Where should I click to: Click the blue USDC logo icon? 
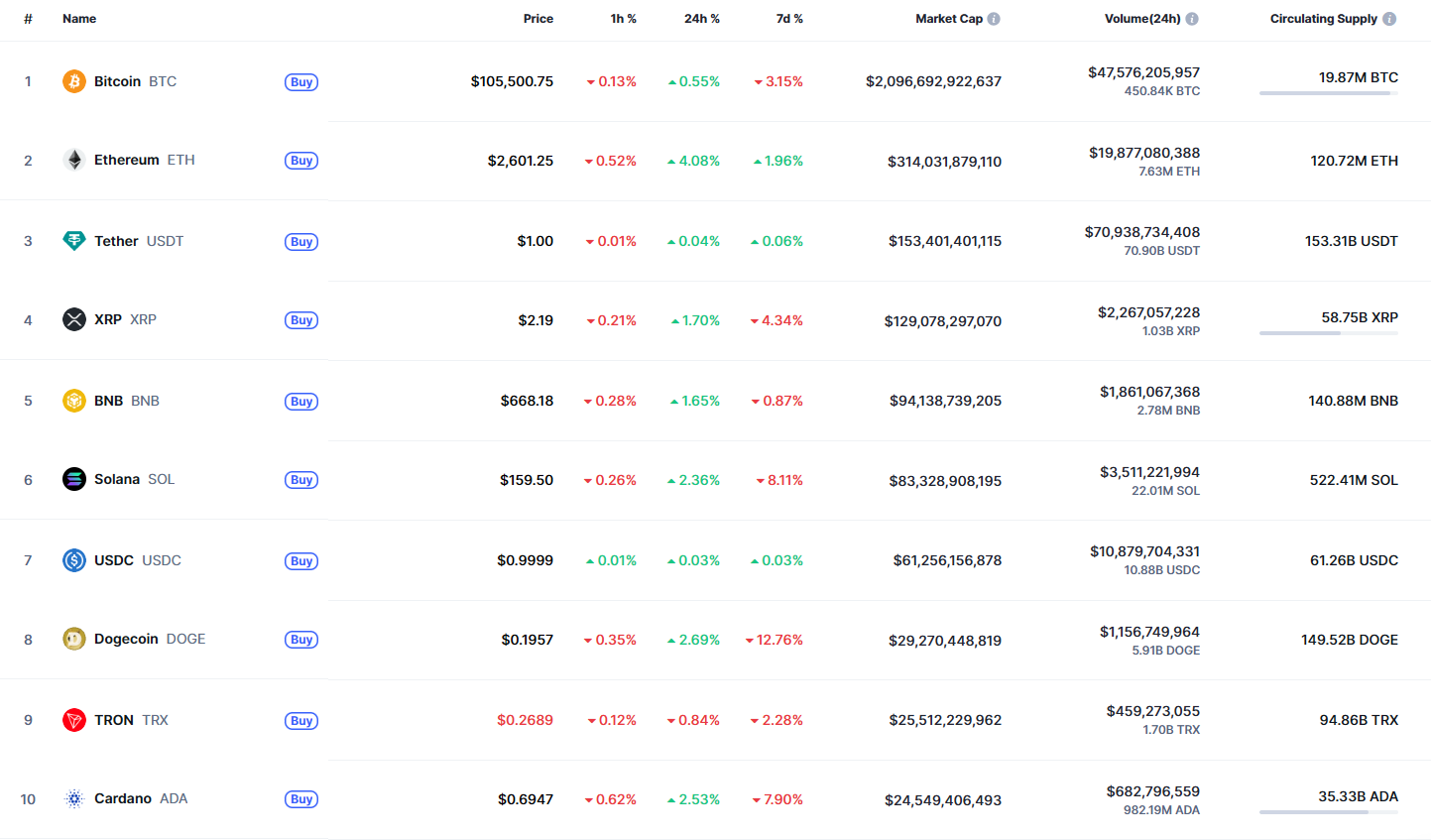pyautogui.click(x=74, y=560)
